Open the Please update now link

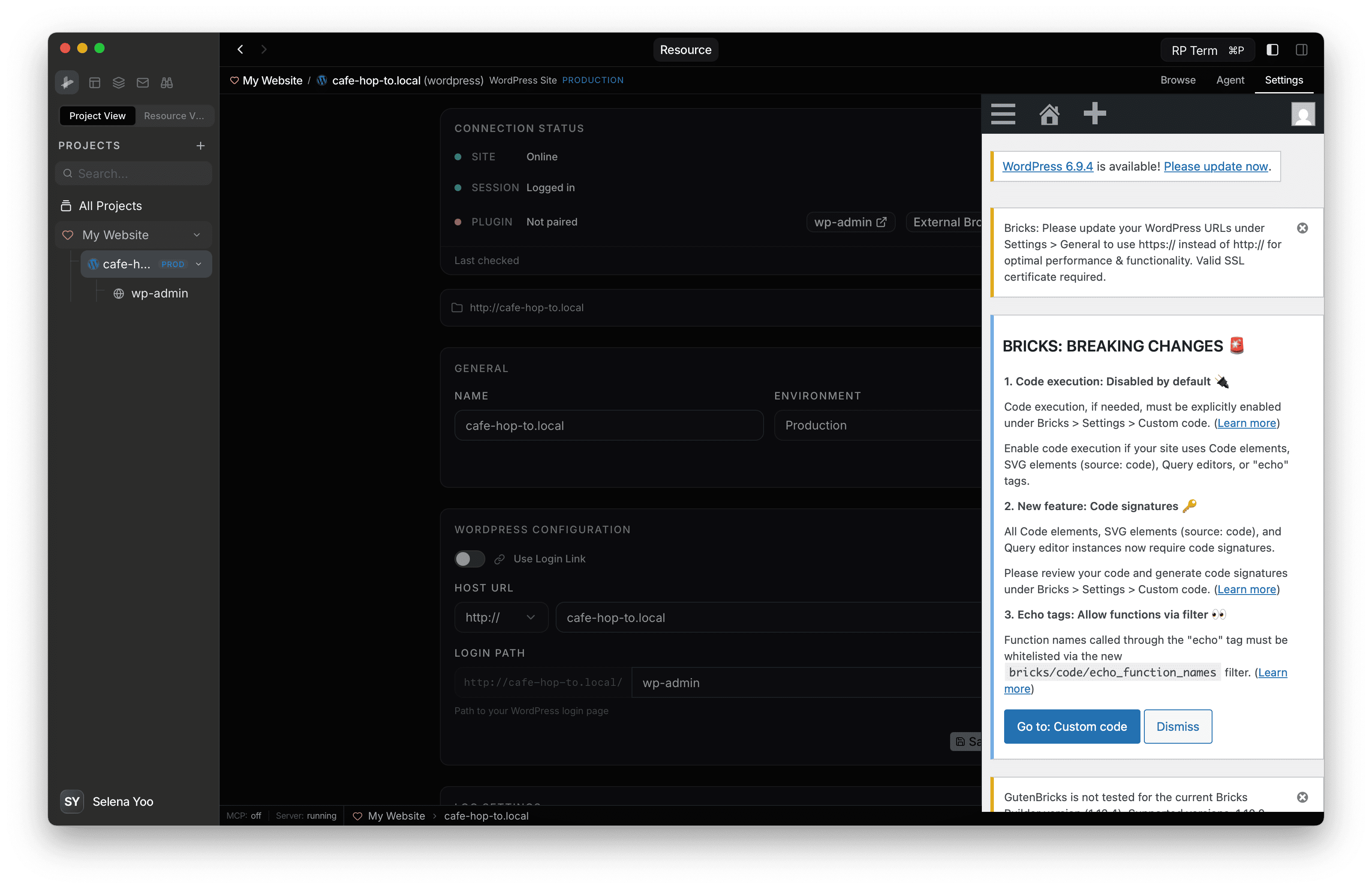tap(1216, 166)
